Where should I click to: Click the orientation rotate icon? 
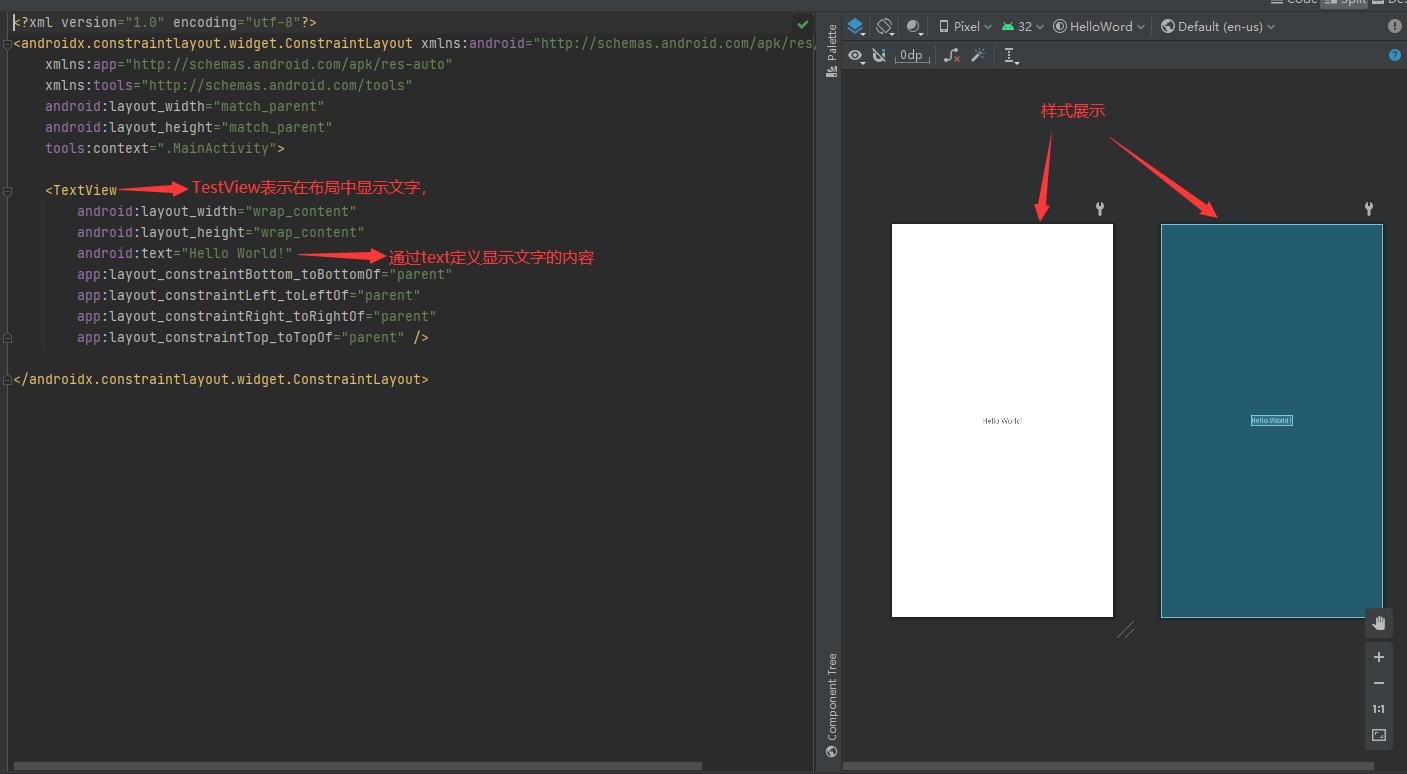(x=885, y=27)
